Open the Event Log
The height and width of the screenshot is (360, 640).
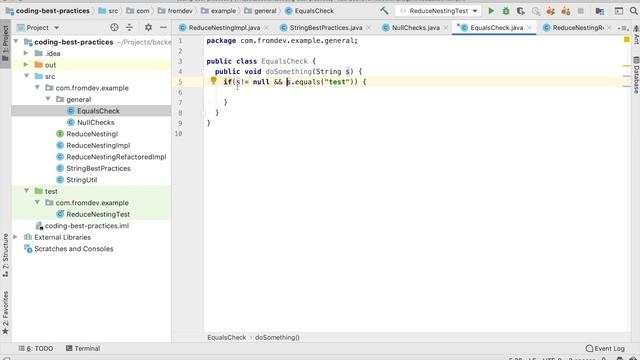pyautogui.click(x=605, y=348)
